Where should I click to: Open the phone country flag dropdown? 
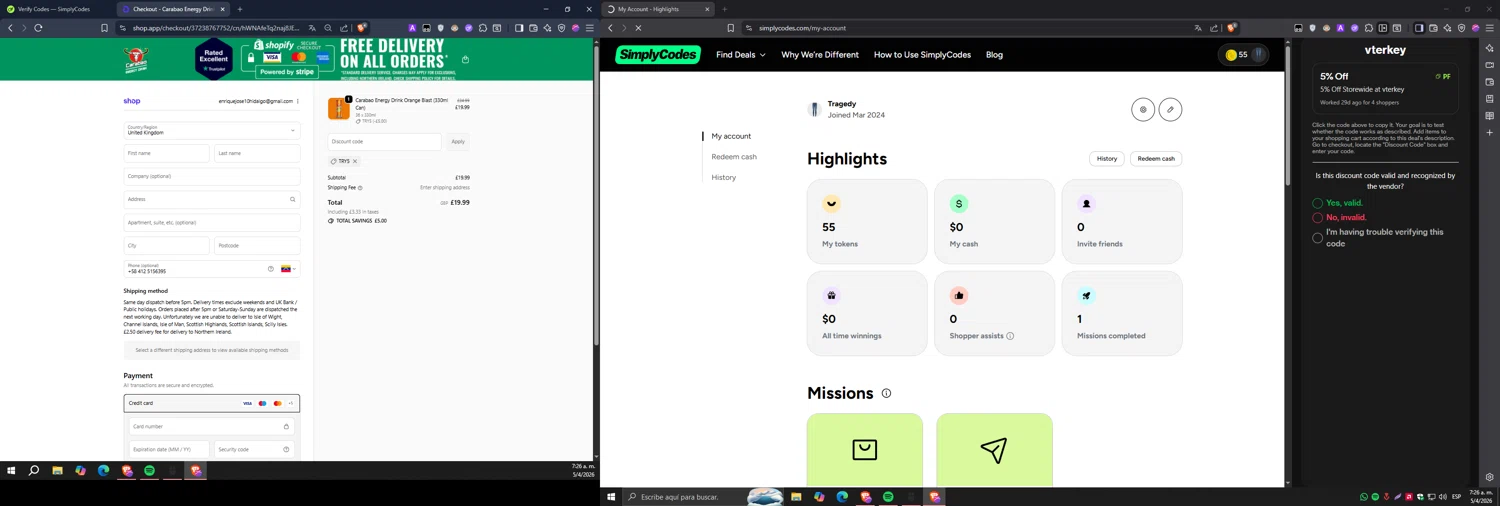[287, 269]
